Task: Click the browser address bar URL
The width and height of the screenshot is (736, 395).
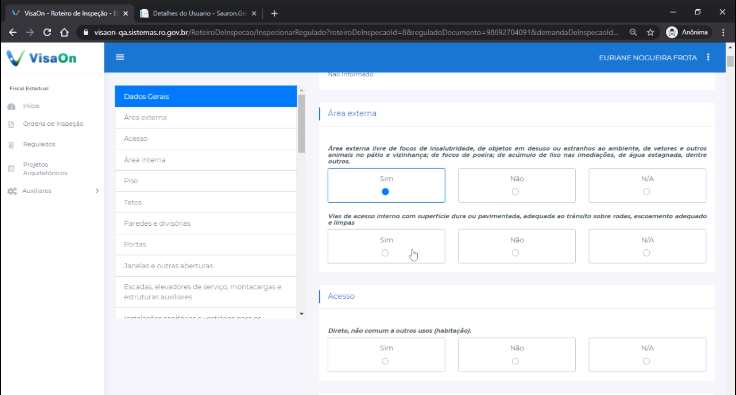Action: (x=356, y=32)
